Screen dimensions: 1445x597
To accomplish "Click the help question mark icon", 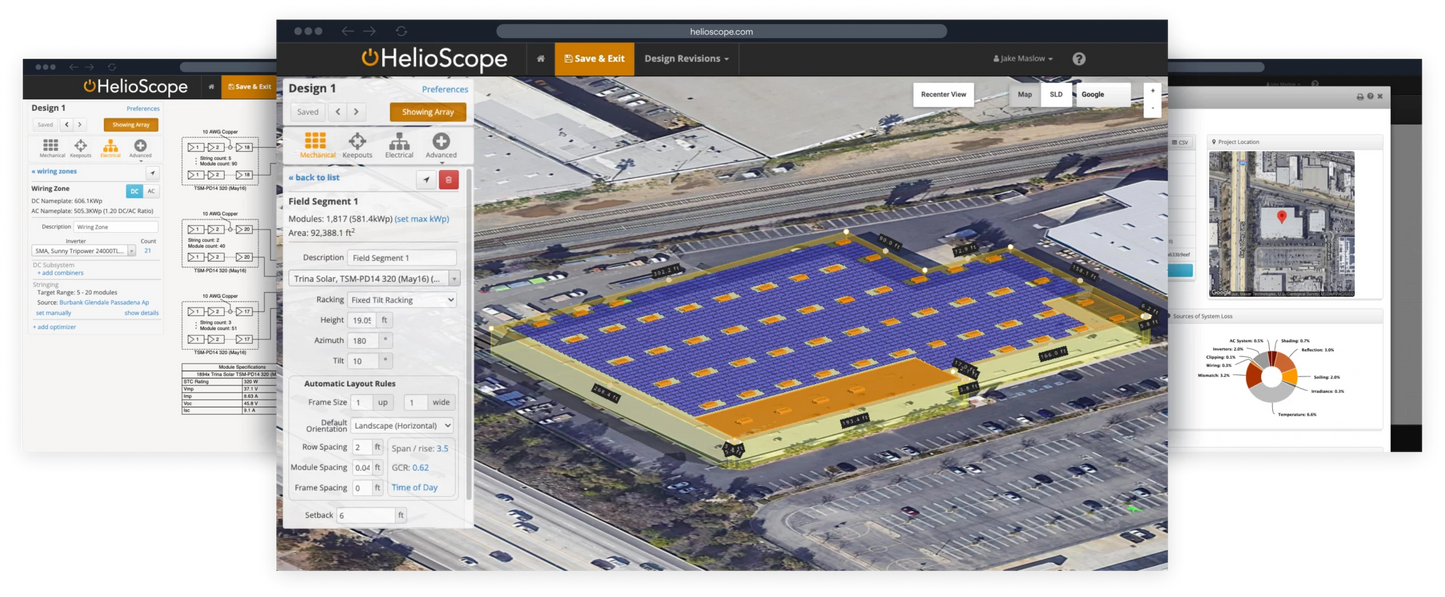I will (1079, 59).
